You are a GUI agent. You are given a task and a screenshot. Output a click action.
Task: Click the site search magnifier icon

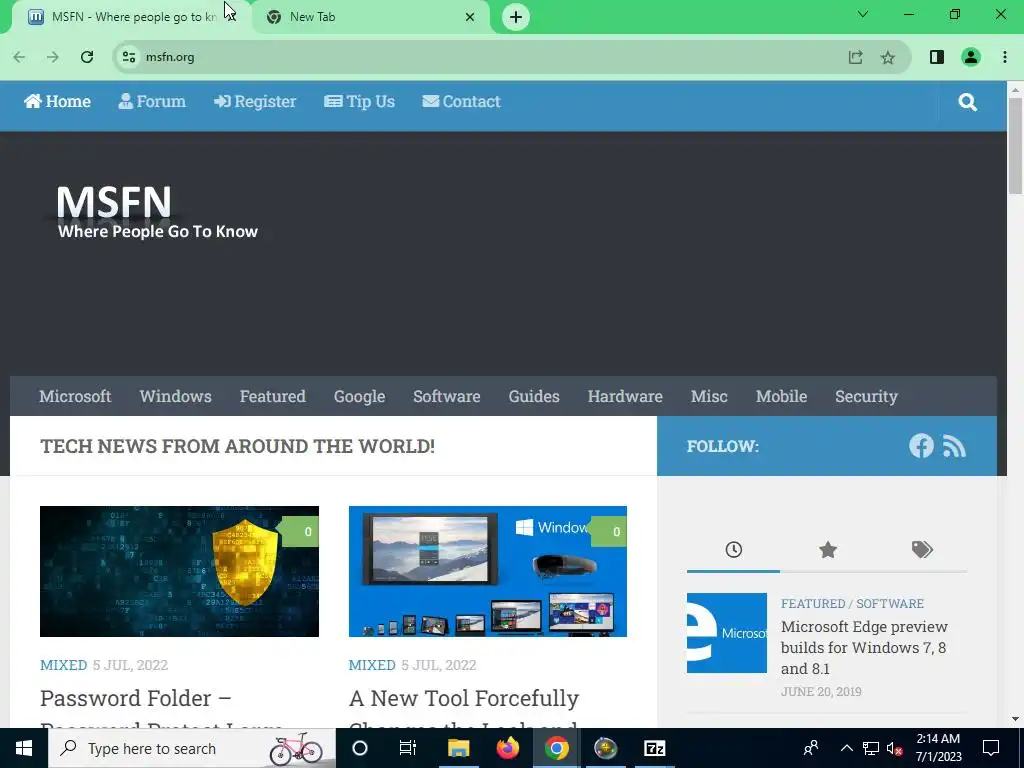click(x=968, y=102)
